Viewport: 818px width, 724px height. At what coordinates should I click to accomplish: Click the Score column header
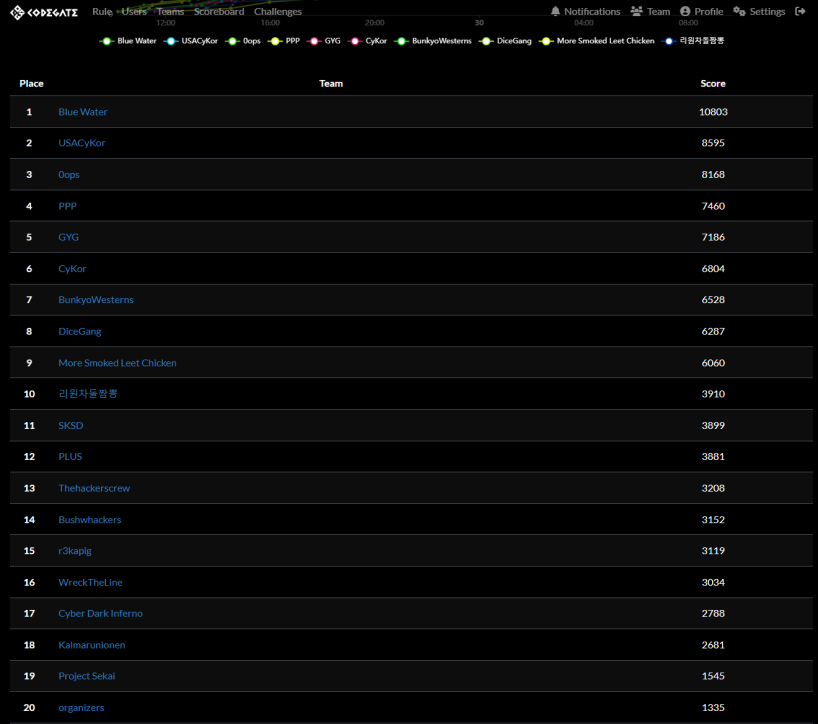(x=713, y=84)
